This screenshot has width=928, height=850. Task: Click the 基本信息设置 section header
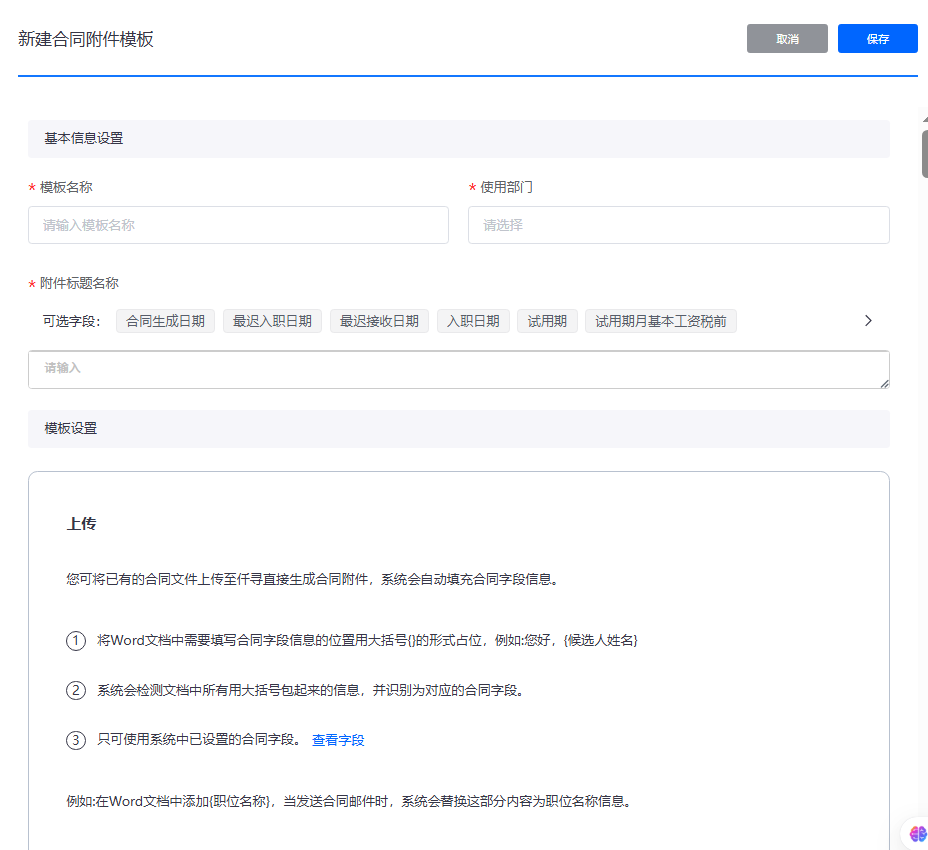pyautogui.click(x=459, y=139)
